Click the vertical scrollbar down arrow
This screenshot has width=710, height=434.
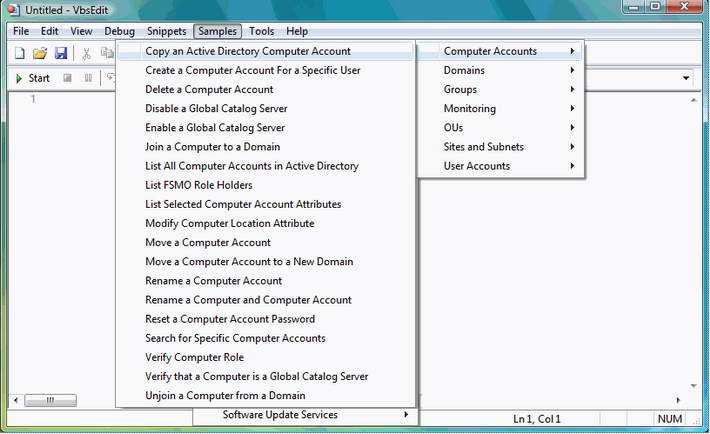693,385
